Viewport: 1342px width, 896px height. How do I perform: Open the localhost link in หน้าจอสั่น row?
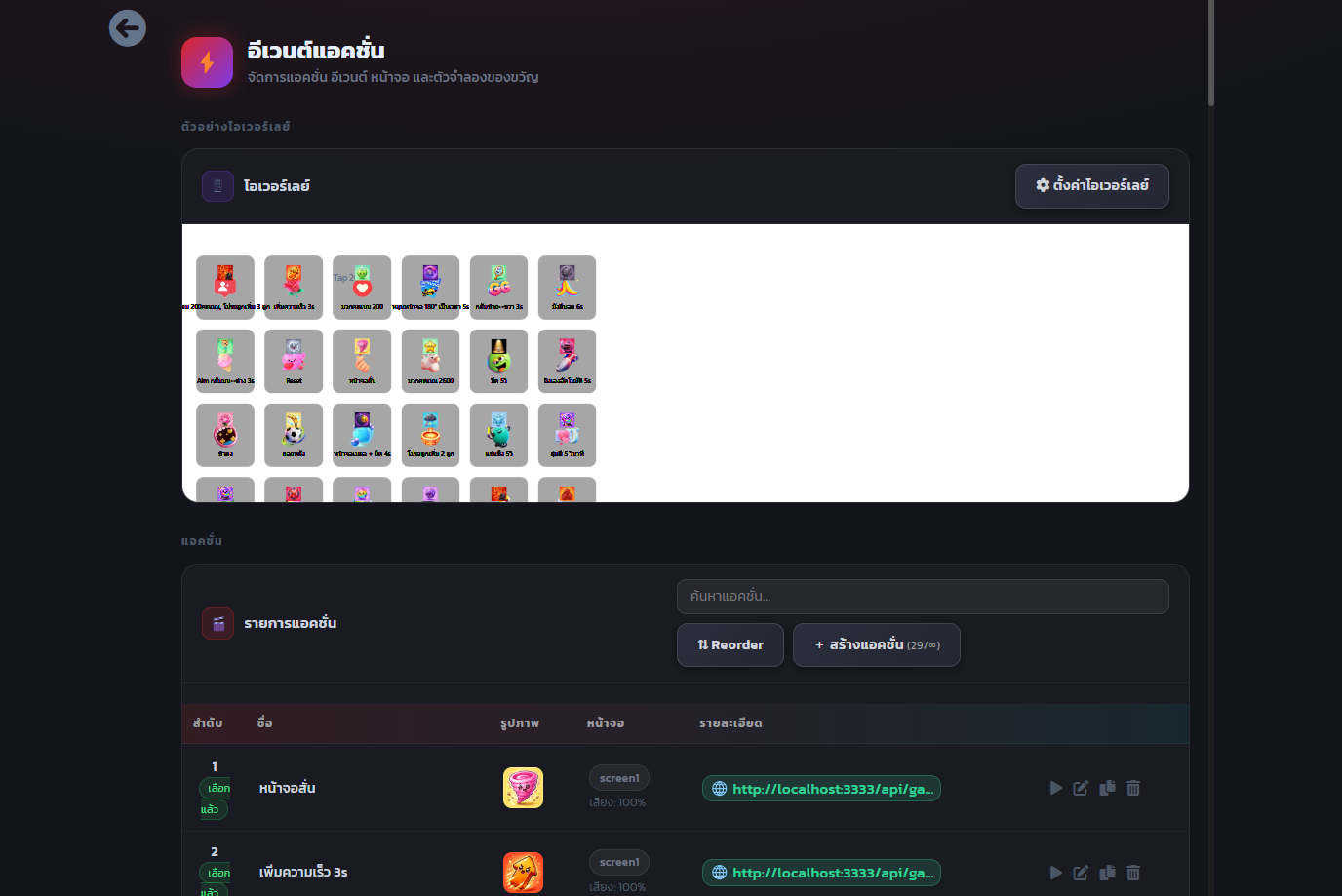click(x=821, y=789)
